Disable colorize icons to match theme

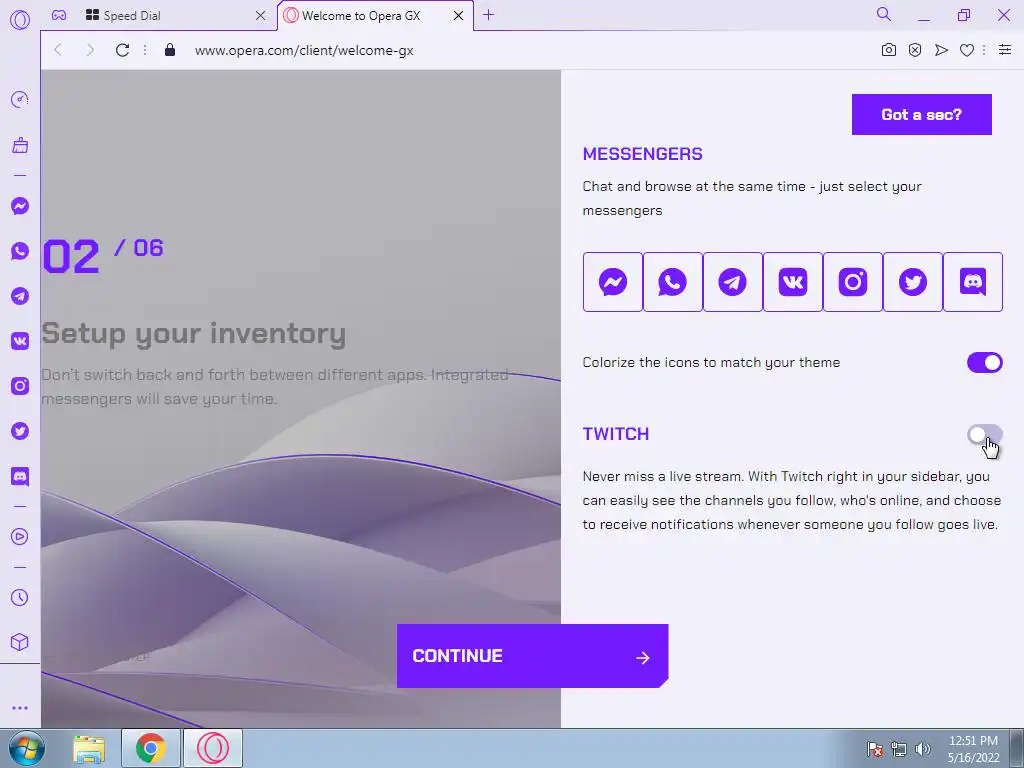985,362
